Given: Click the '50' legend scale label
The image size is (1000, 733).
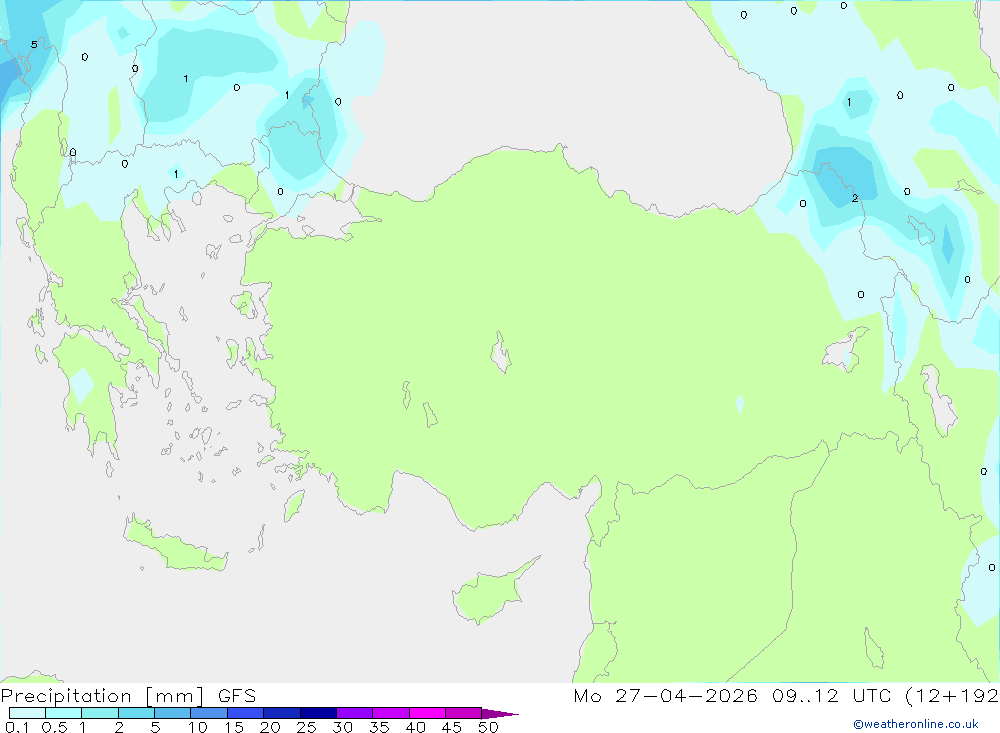Looking at the screenshot, I should [x=488, y=727].
